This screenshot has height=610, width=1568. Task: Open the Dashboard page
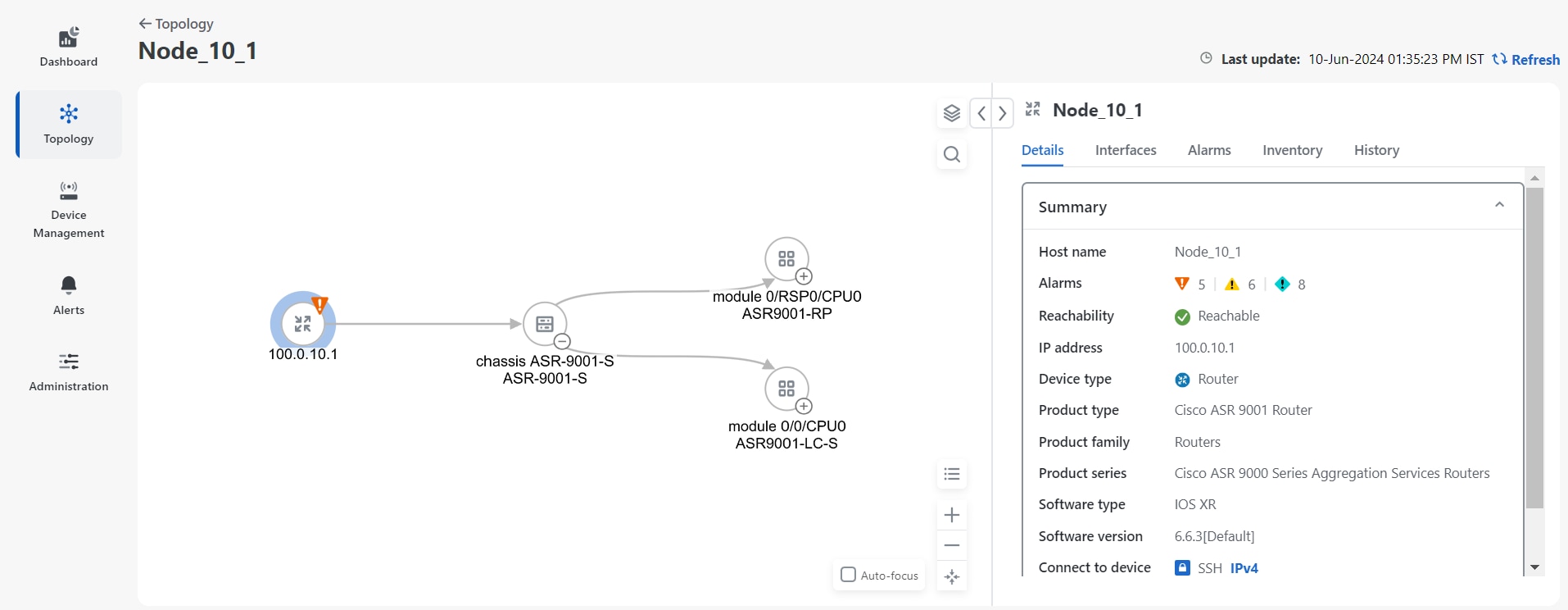(69, 48)
